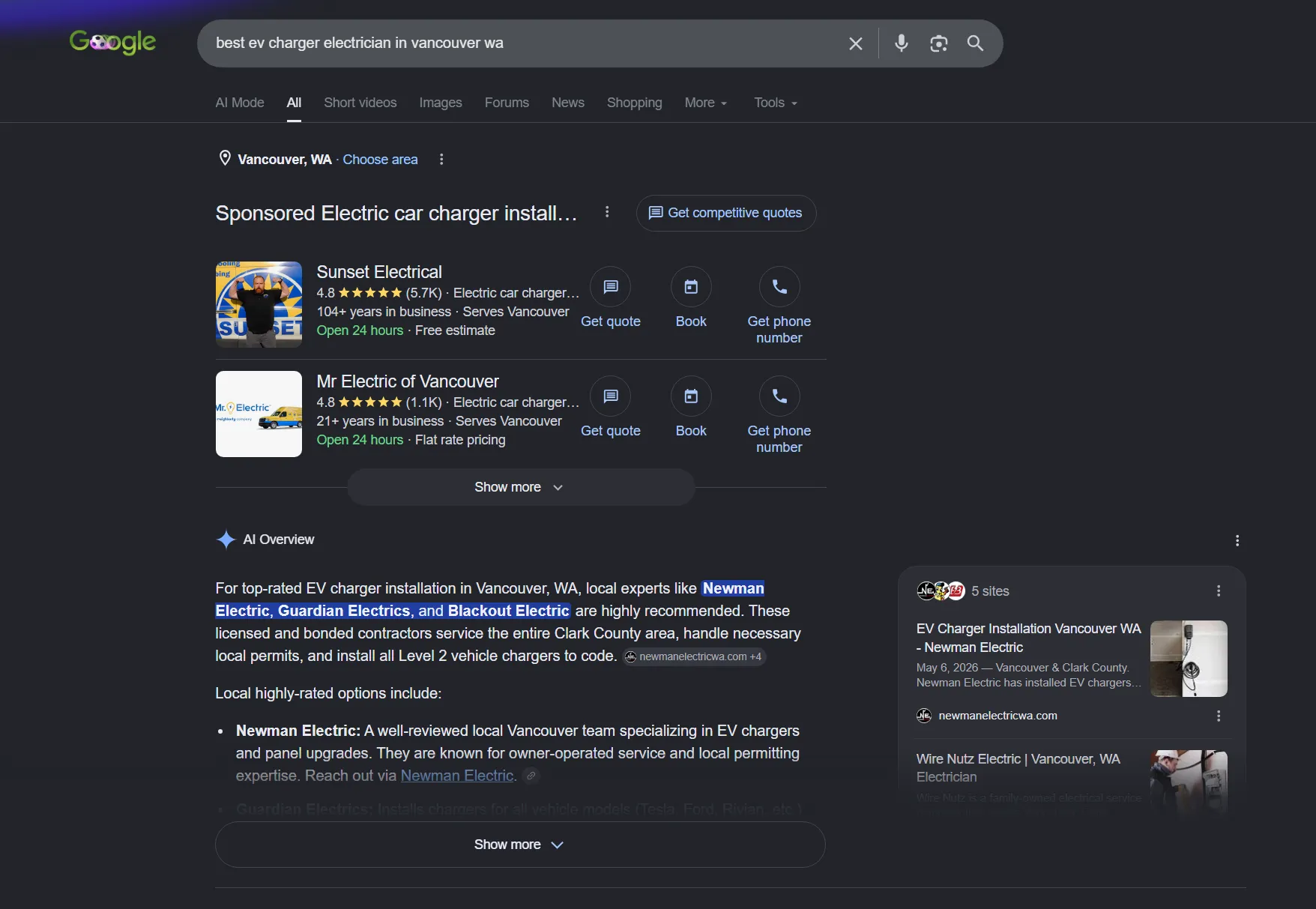This screenshot has height=909, width=1316.
Task: Open the Short videos tab
Action: click(x=360, y=103)
